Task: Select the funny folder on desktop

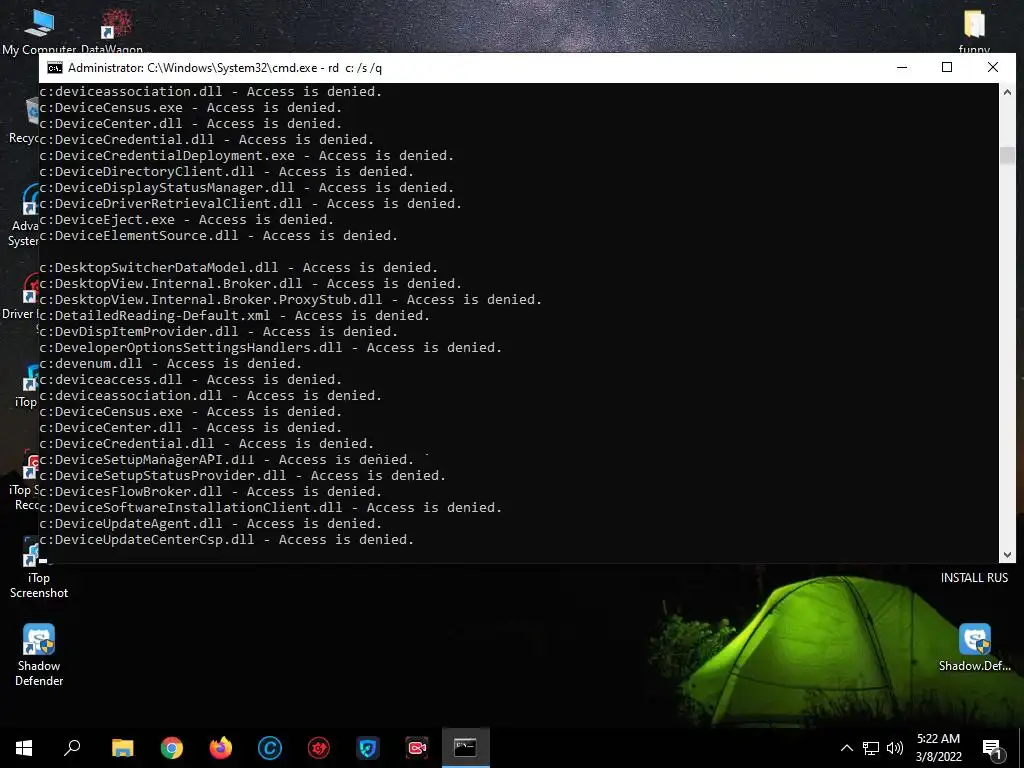Action: tap(974, 31)
